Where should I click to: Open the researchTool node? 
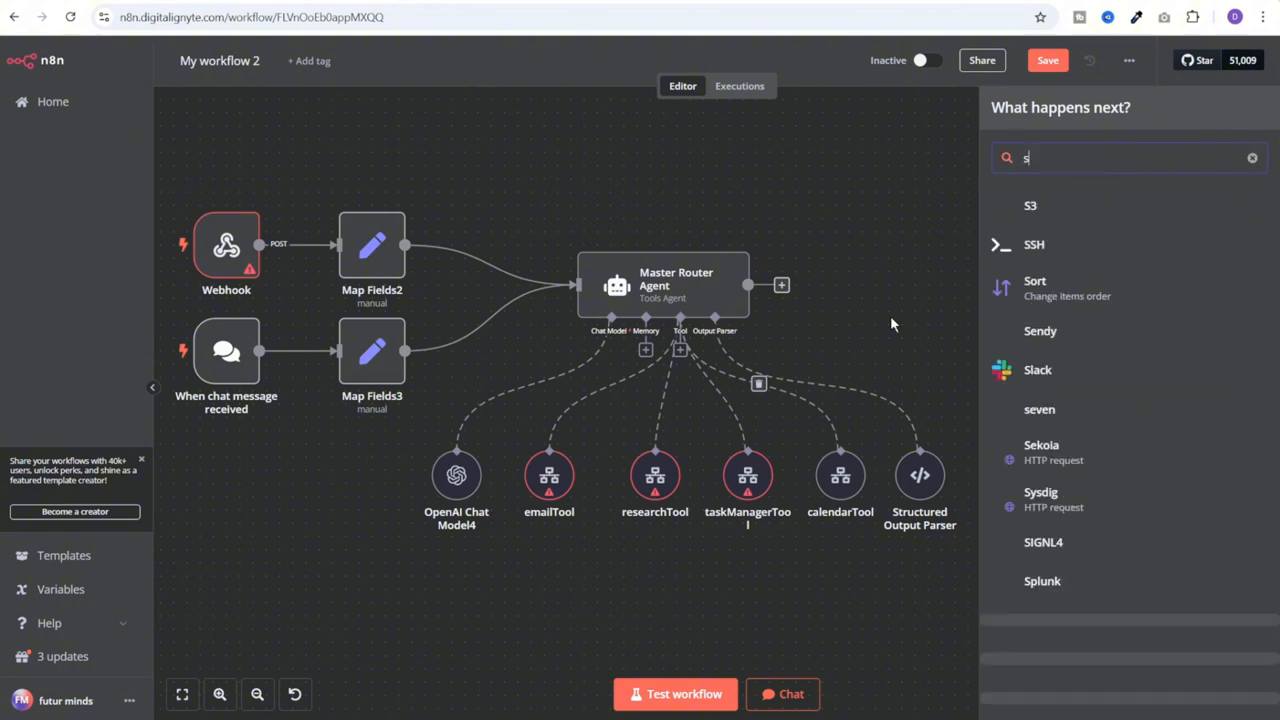coord(655,475)
